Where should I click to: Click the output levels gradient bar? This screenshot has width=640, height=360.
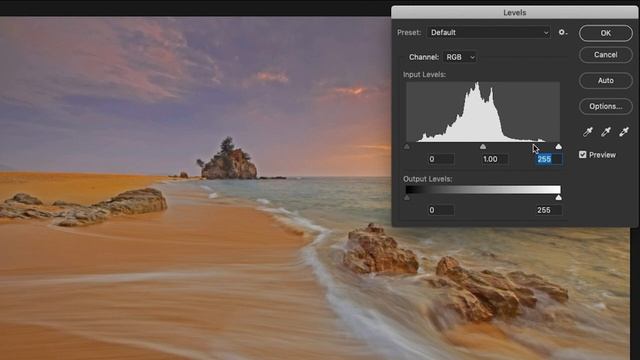point(483,189)
